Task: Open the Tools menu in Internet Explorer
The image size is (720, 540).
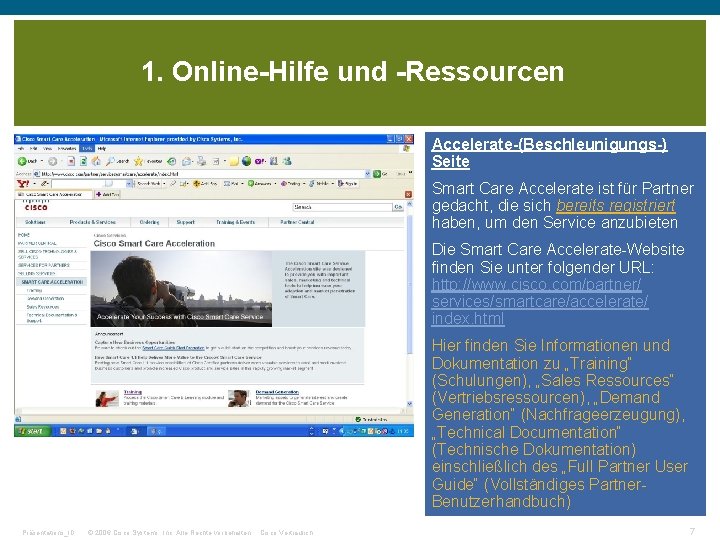Action: pos(87,149)
